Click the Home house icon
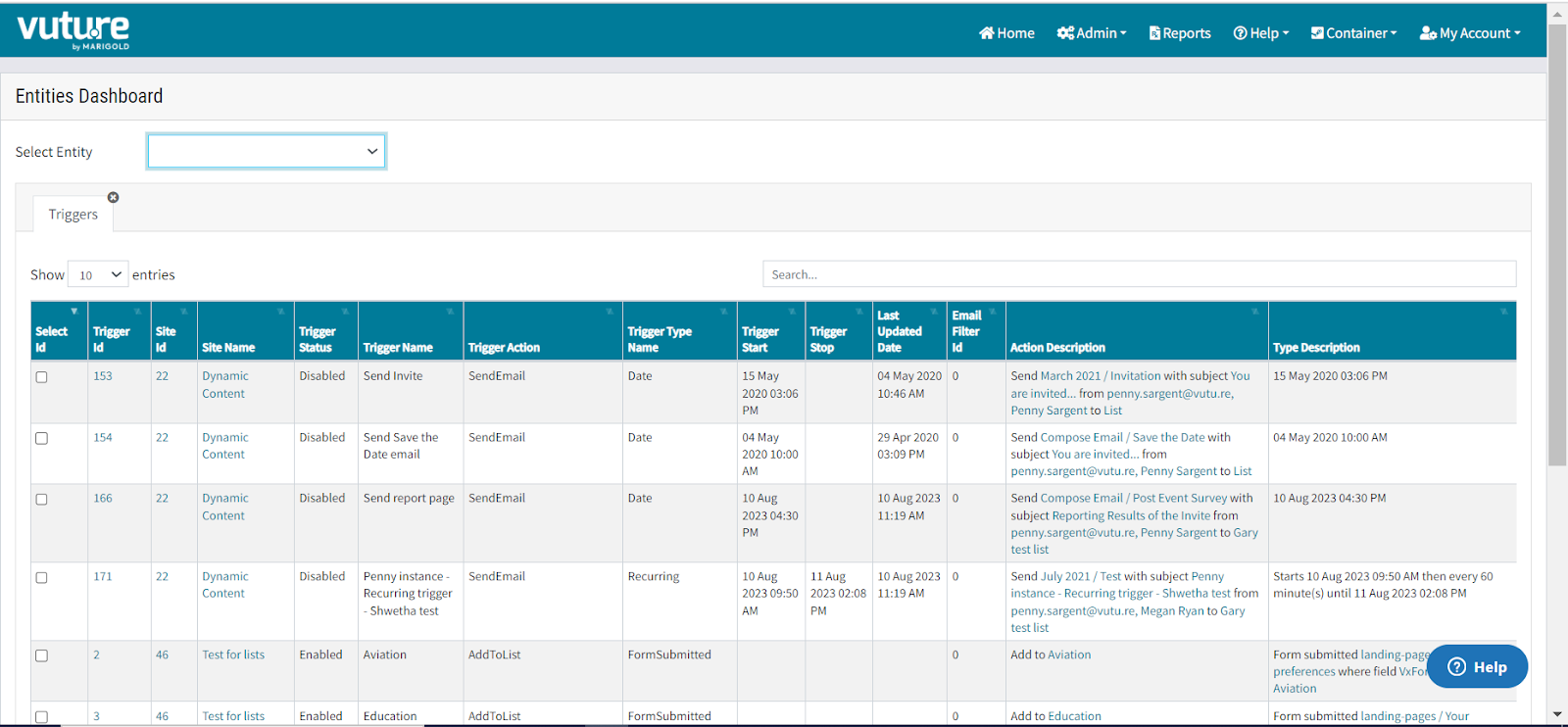This screenshot has width=1568, height=727. coord(987,33)
